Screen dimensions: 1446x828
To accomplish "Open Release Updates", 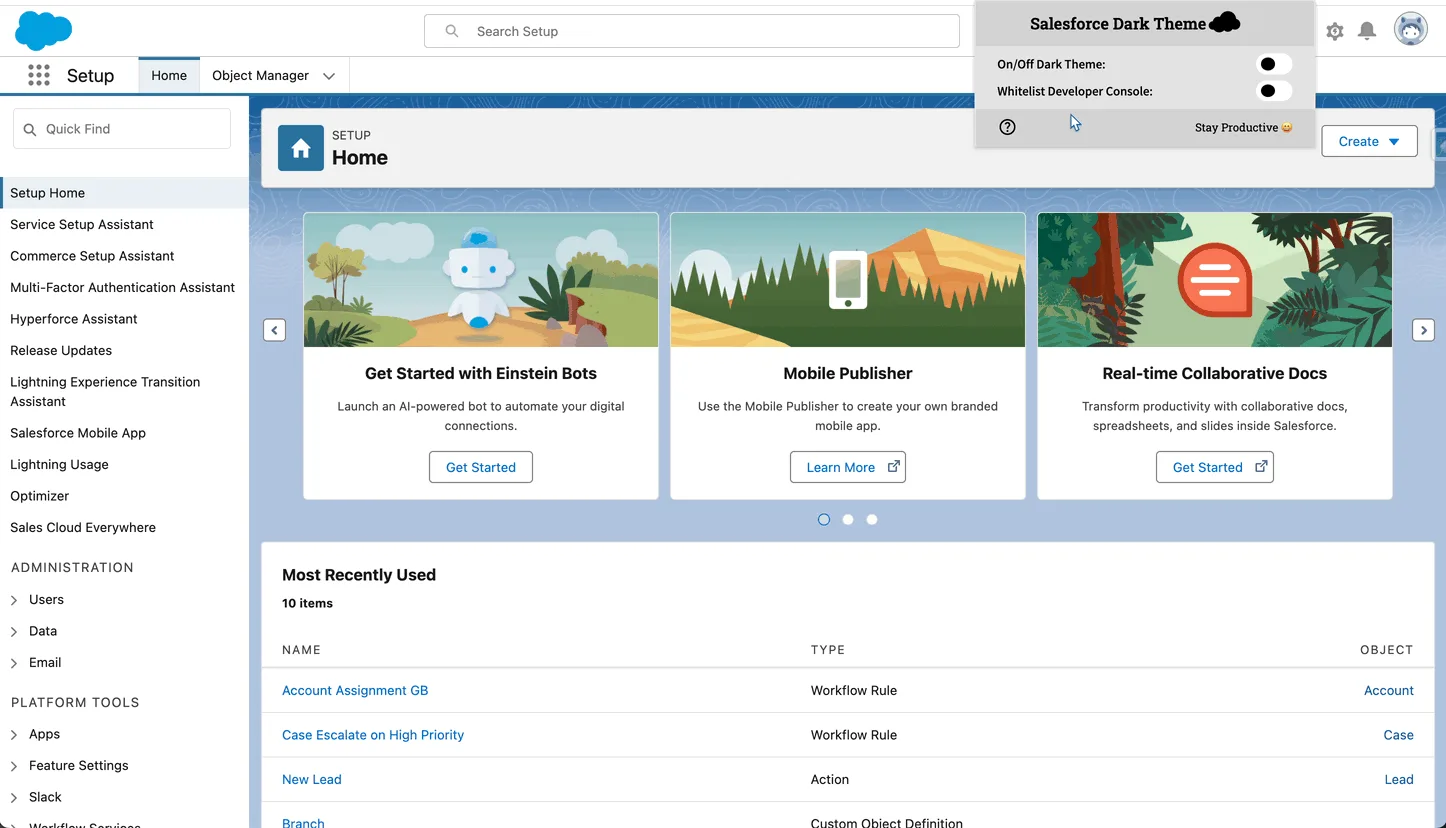I will [x=61, y=351].
